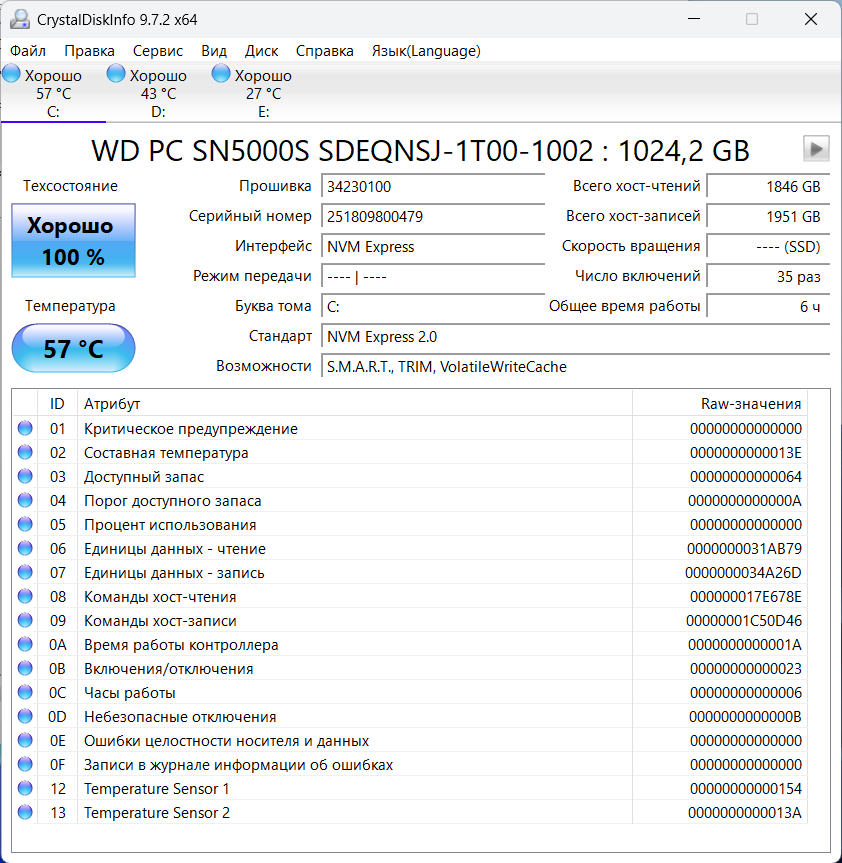
Task: Click the 57 °C temperature button
Action: pyautogui.click(x=73, y=348)
